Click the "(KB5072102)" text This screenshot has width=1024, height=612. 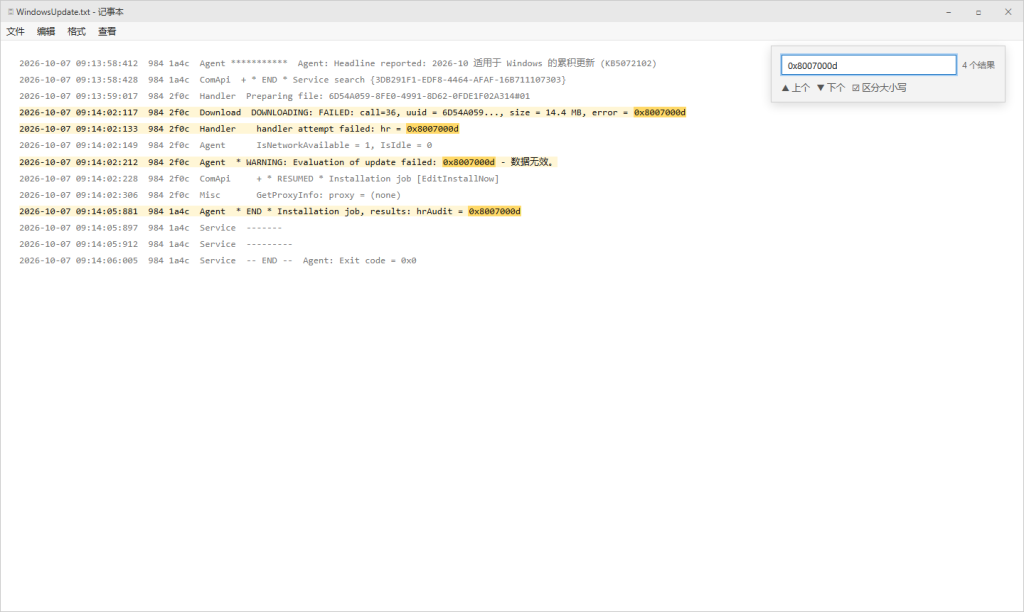[628, 63]
